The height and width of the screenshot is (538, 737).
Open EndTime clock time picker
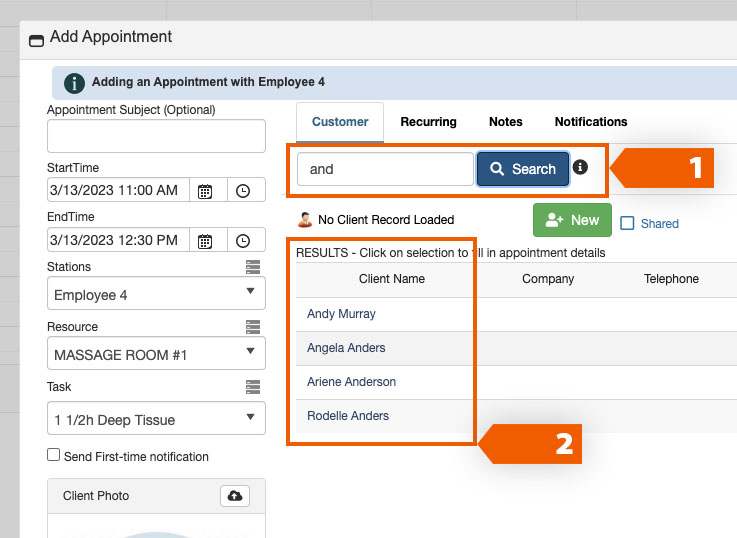pyautogui.click(x=243, y=240)
